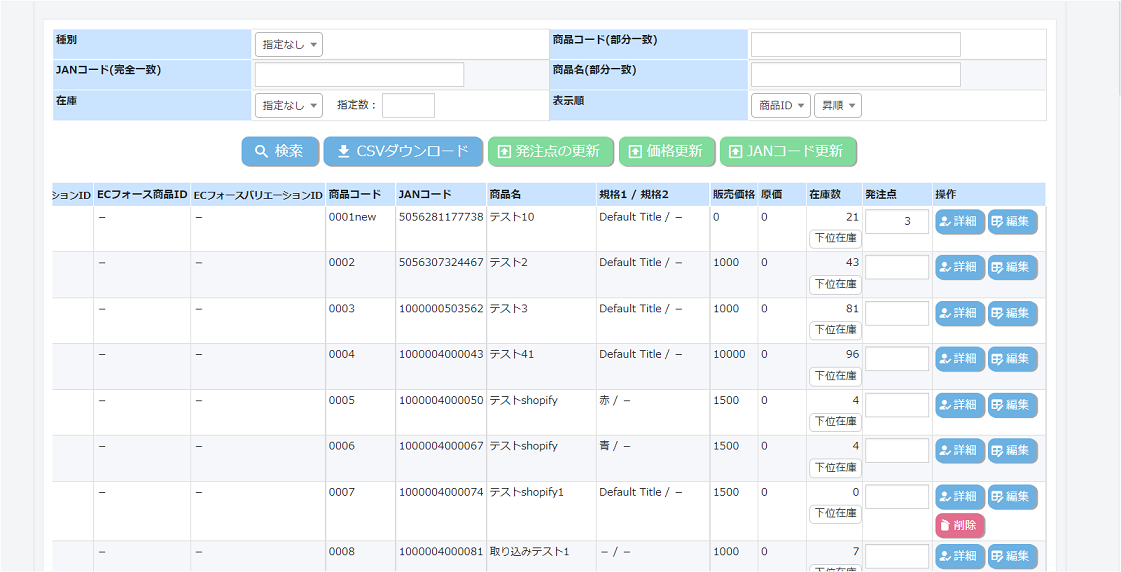Edit product 0007 with 編集

click(x=1012, y=497)
